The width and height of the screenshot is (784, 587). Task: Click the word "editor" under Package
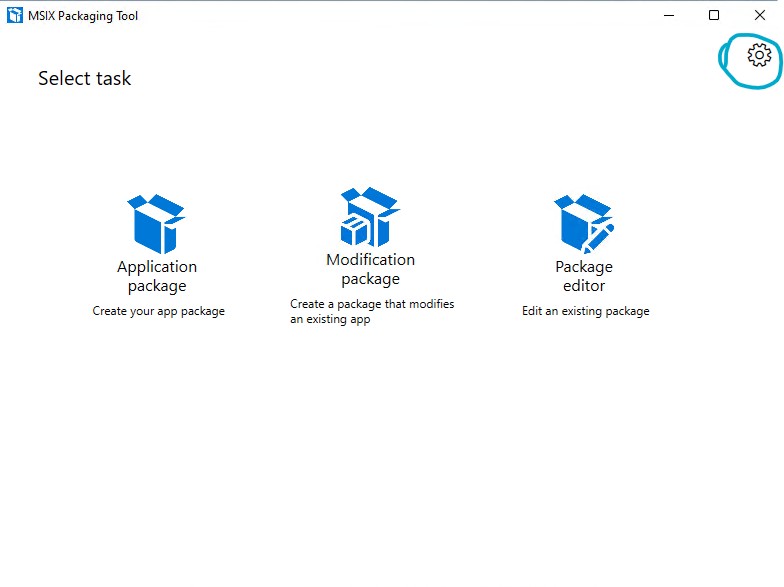[584, 286]
